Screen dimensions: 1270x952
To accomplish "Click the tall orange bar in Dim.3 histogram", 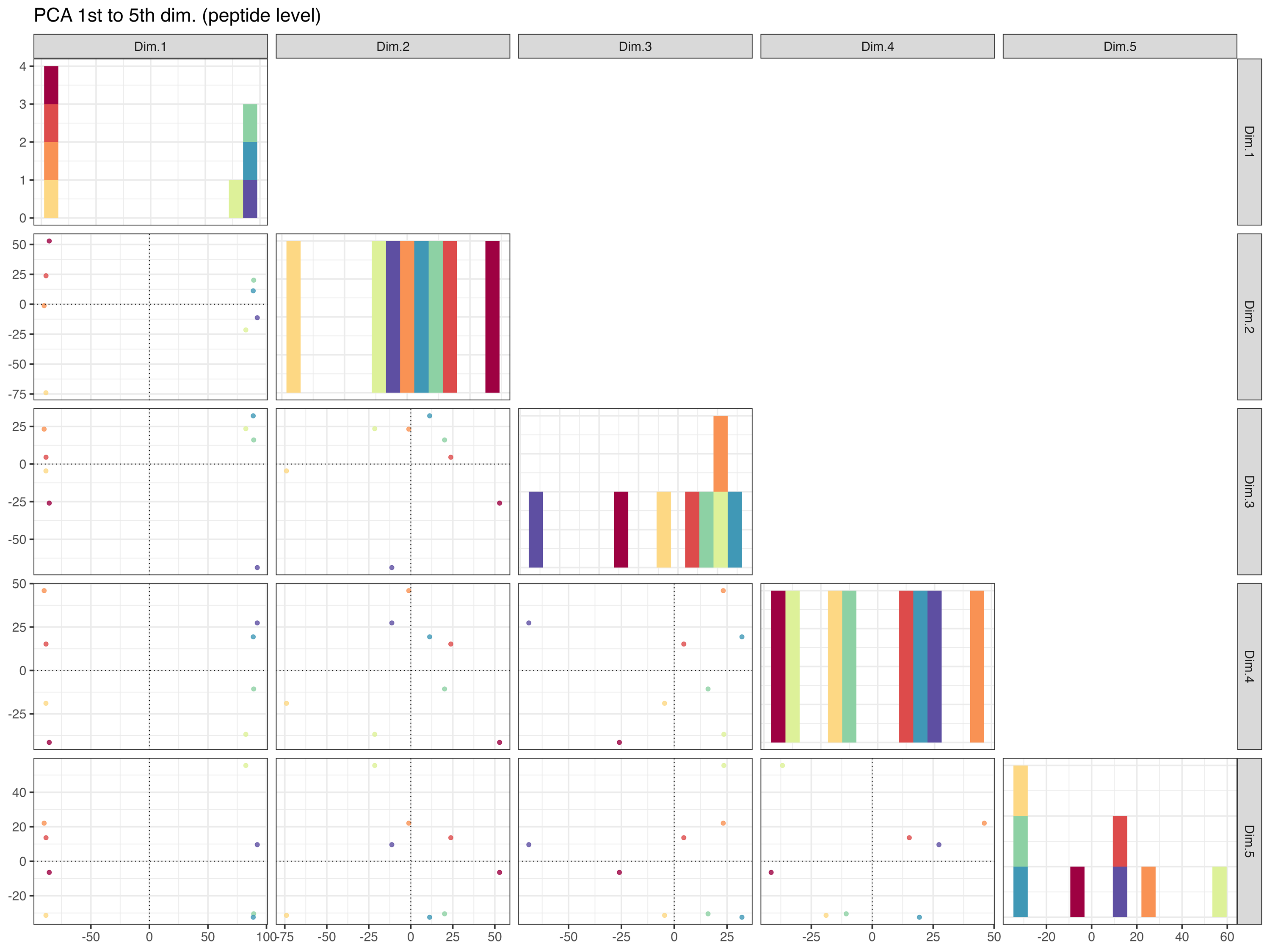I will (721, 453).
